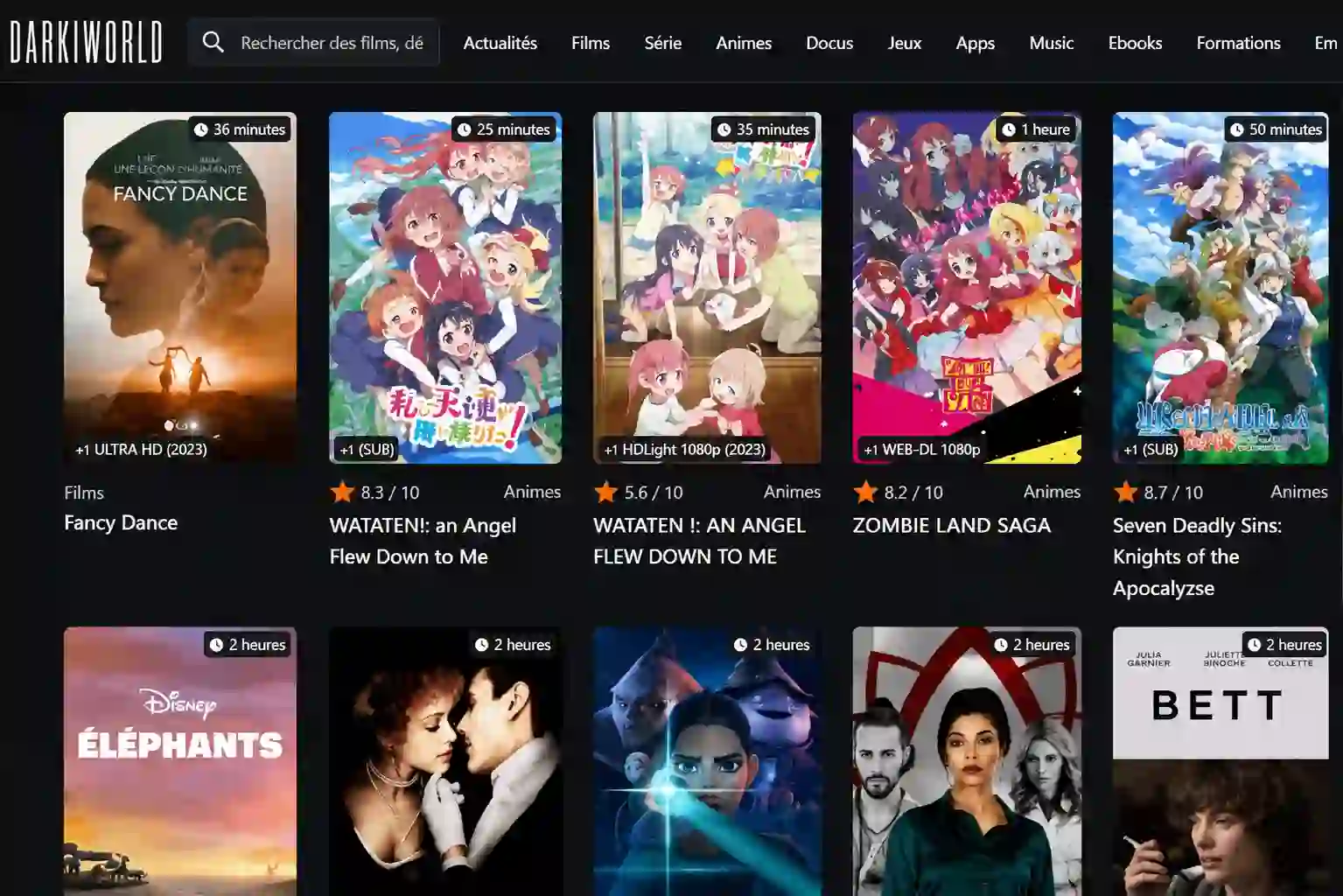Click the Films category label under Fancy Dance
This screenshot has width=1343, height=896.
pos(84,493)
